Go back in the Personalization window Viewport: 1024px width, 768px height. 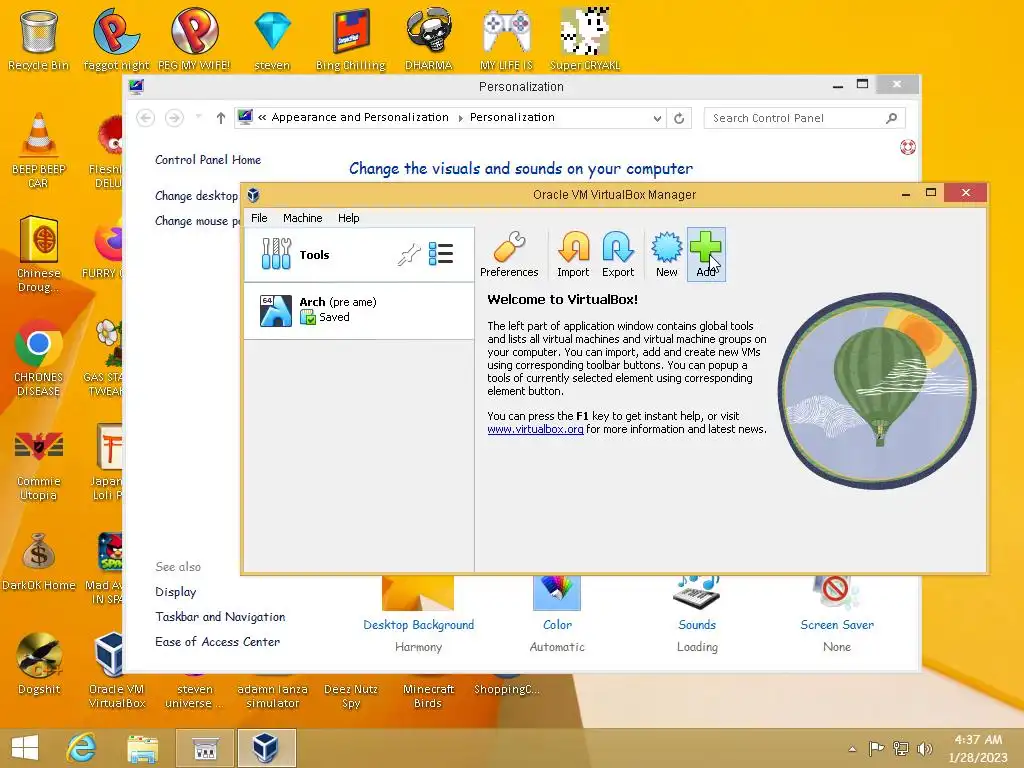click(x=146, y=118)
